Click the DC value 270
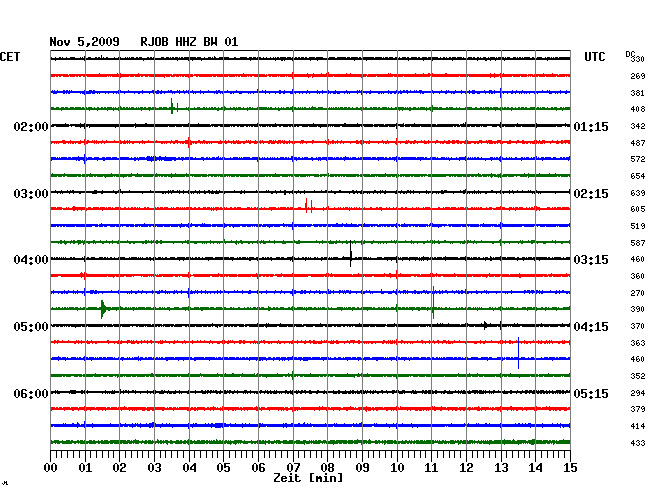Viewport: 650px width, 494px height. tap(638, 293)
